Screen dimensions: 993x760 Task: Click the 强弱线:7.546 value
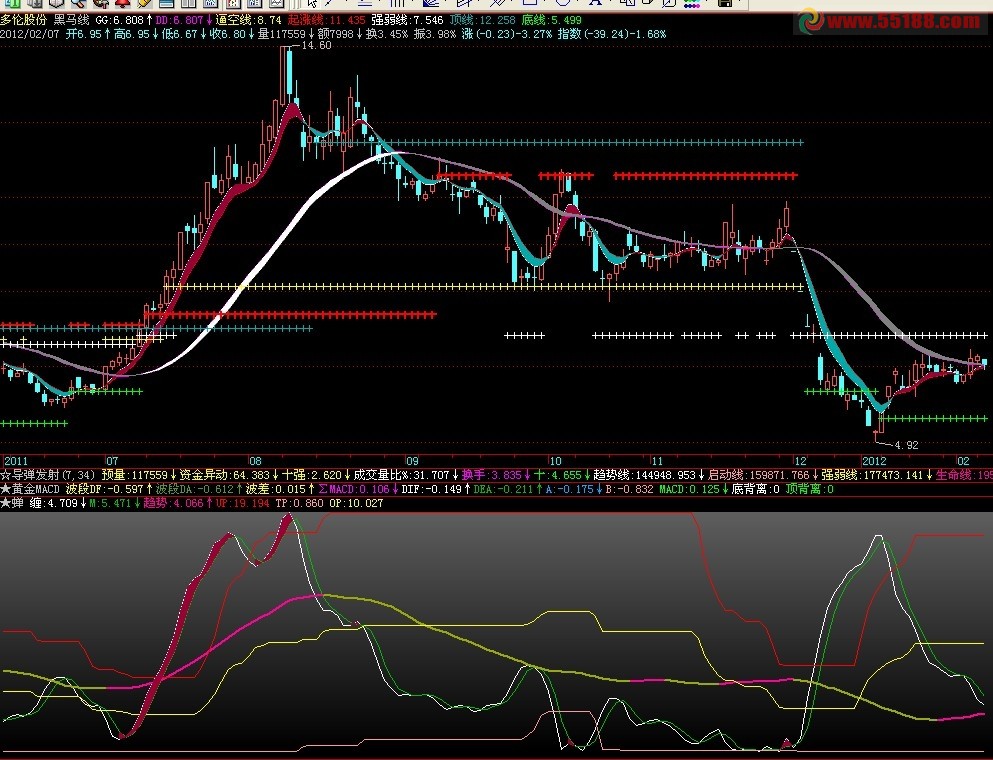407,20
